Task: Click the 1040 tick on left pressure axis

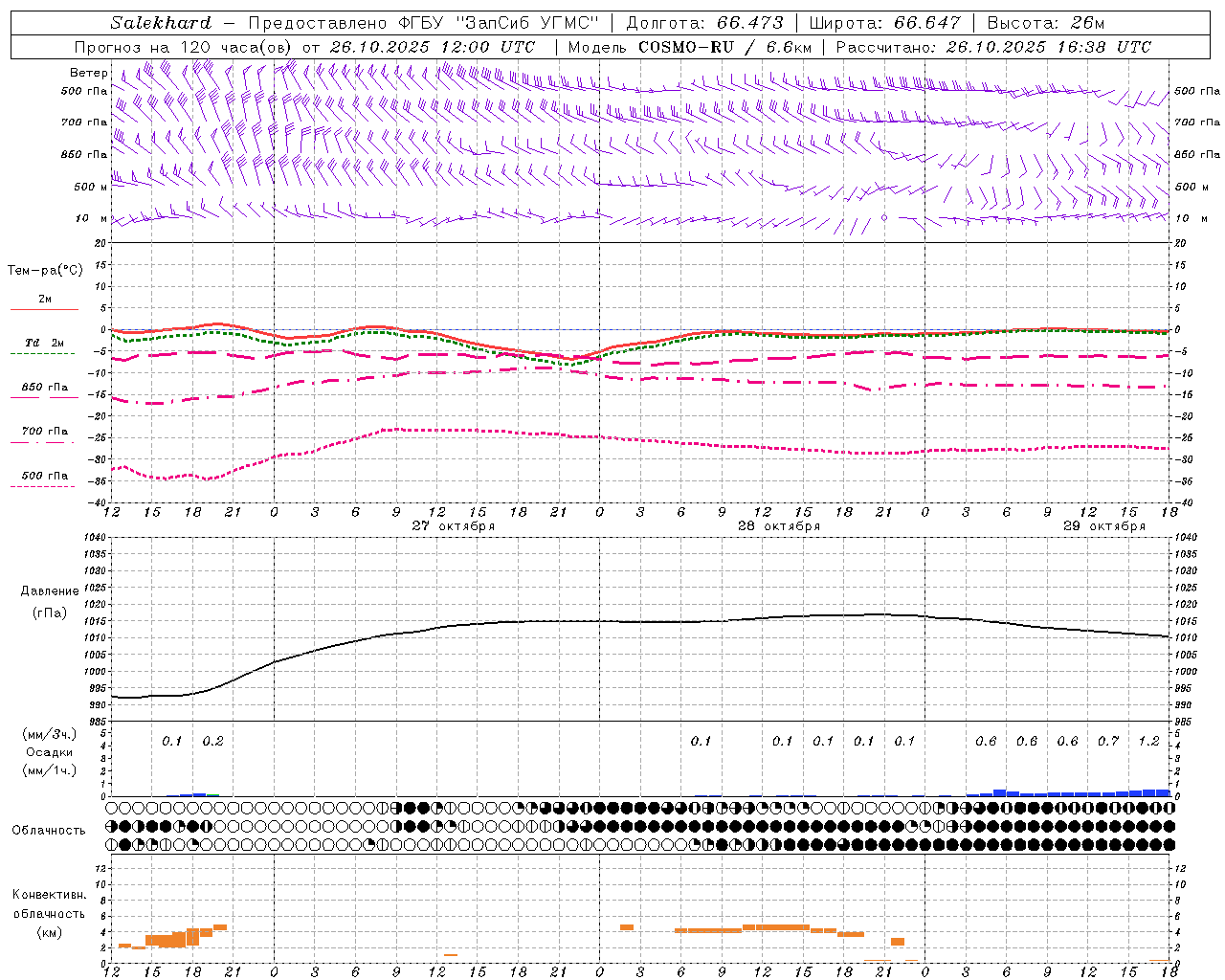Action: click(x=95, y=538)
